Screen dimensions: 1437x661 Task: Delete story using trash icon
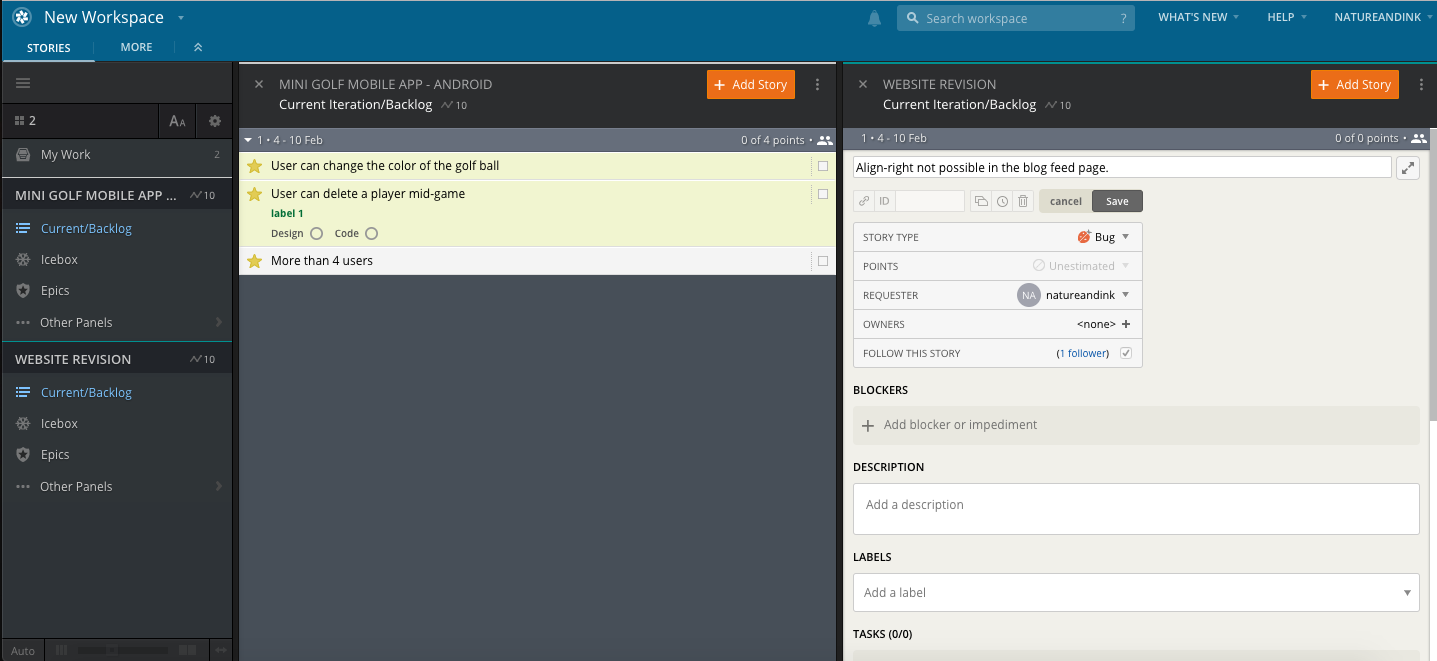click(1023, 201)
